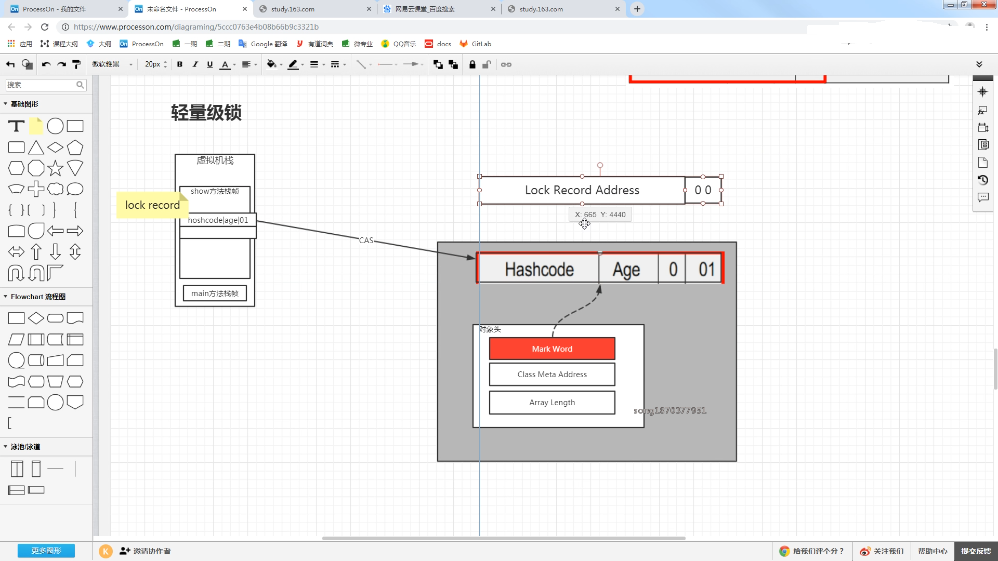Open comments icon in right sidebar
This screenshot has width=998, height=561.
click(983, 198)
